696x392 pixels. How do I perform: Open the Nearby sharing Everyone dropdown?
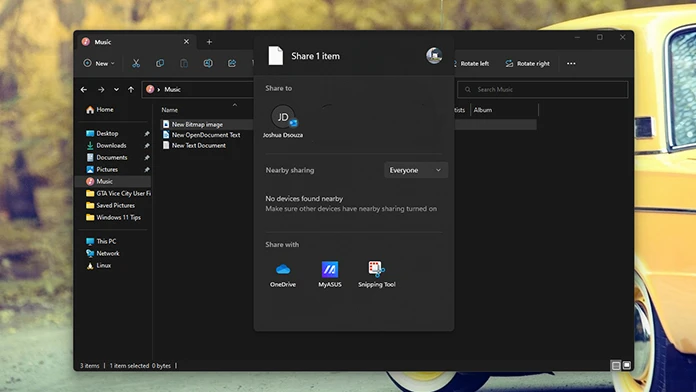point(415,170)
